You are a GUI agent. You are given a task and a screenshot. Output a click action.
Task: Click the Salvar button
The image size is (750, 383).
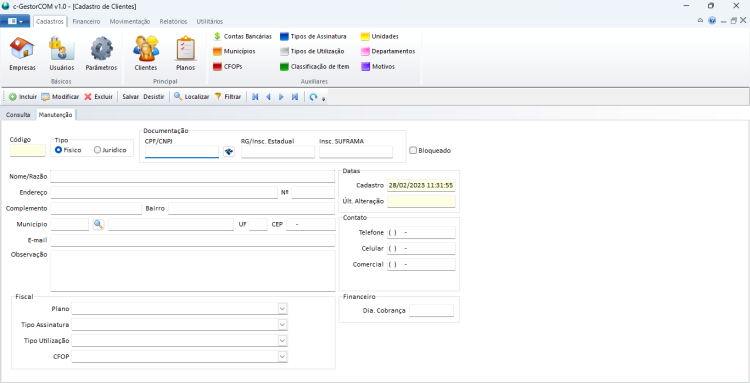click(131, 97)
